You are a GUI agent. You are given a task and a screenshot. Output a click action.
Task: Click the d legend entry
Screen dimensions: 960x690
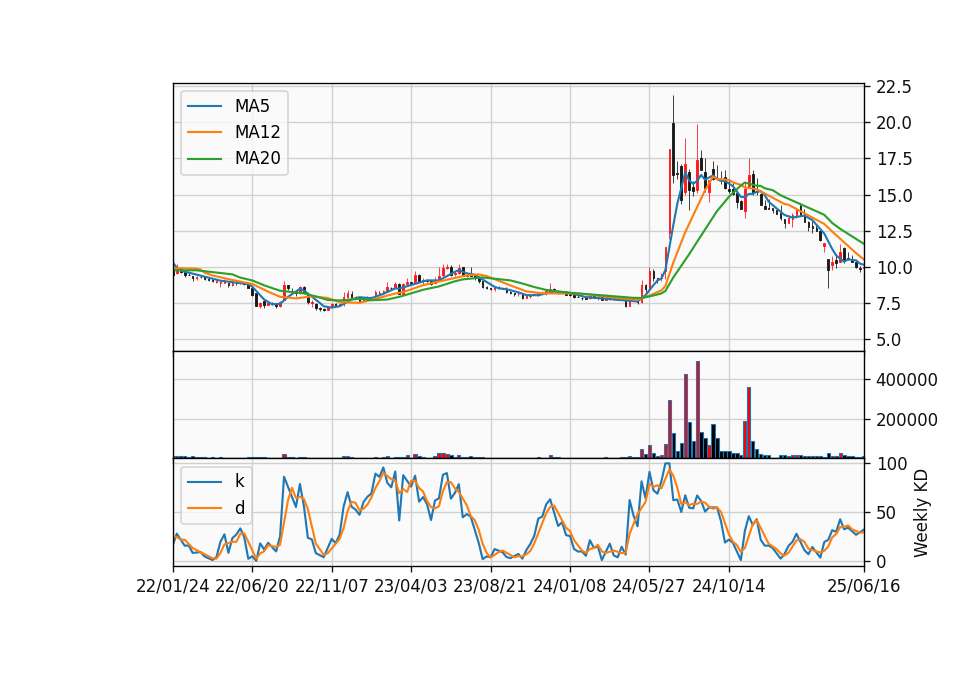(x=216, y=508)
